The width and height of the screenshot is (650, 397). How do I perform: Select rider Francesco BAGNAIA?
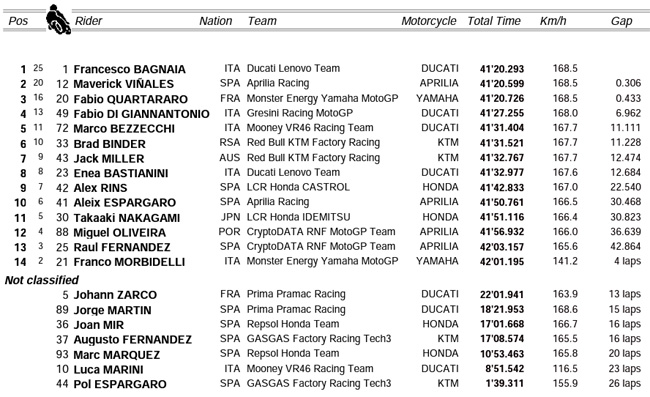[x=129, y=69]
